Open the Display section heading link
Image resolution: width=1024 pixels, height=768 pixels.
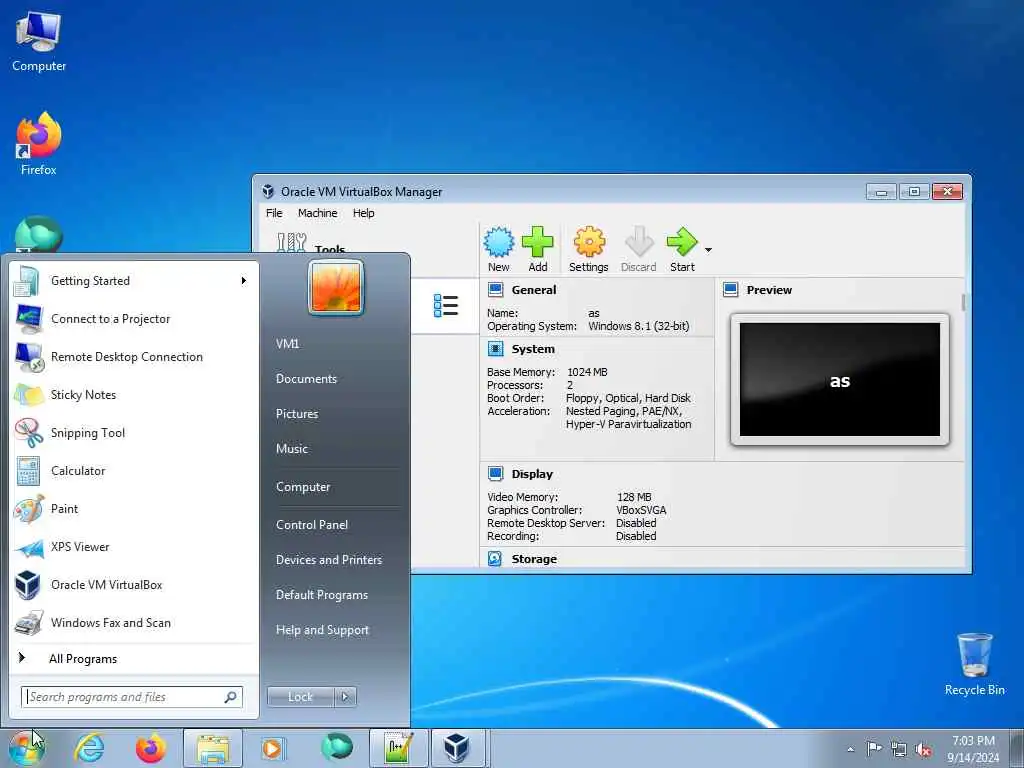point(532,474)
